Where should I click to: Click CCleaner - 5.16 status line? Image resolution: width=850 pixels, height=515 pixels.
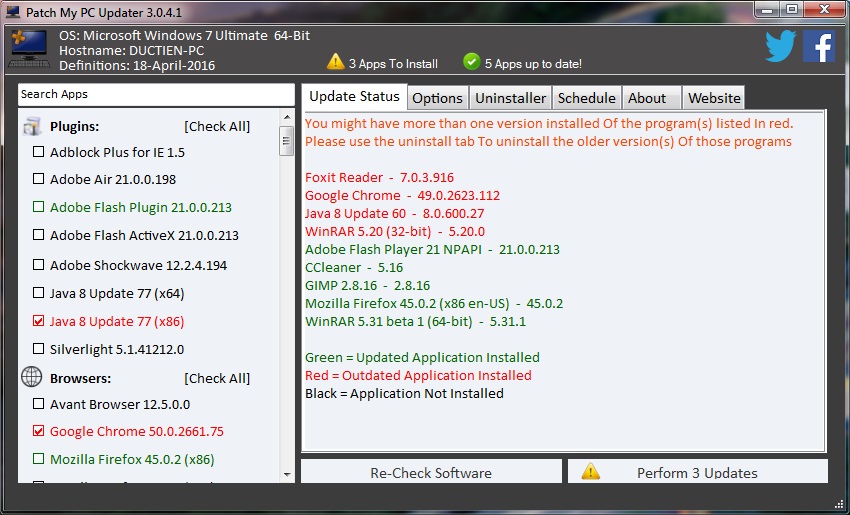pos(354,267)
